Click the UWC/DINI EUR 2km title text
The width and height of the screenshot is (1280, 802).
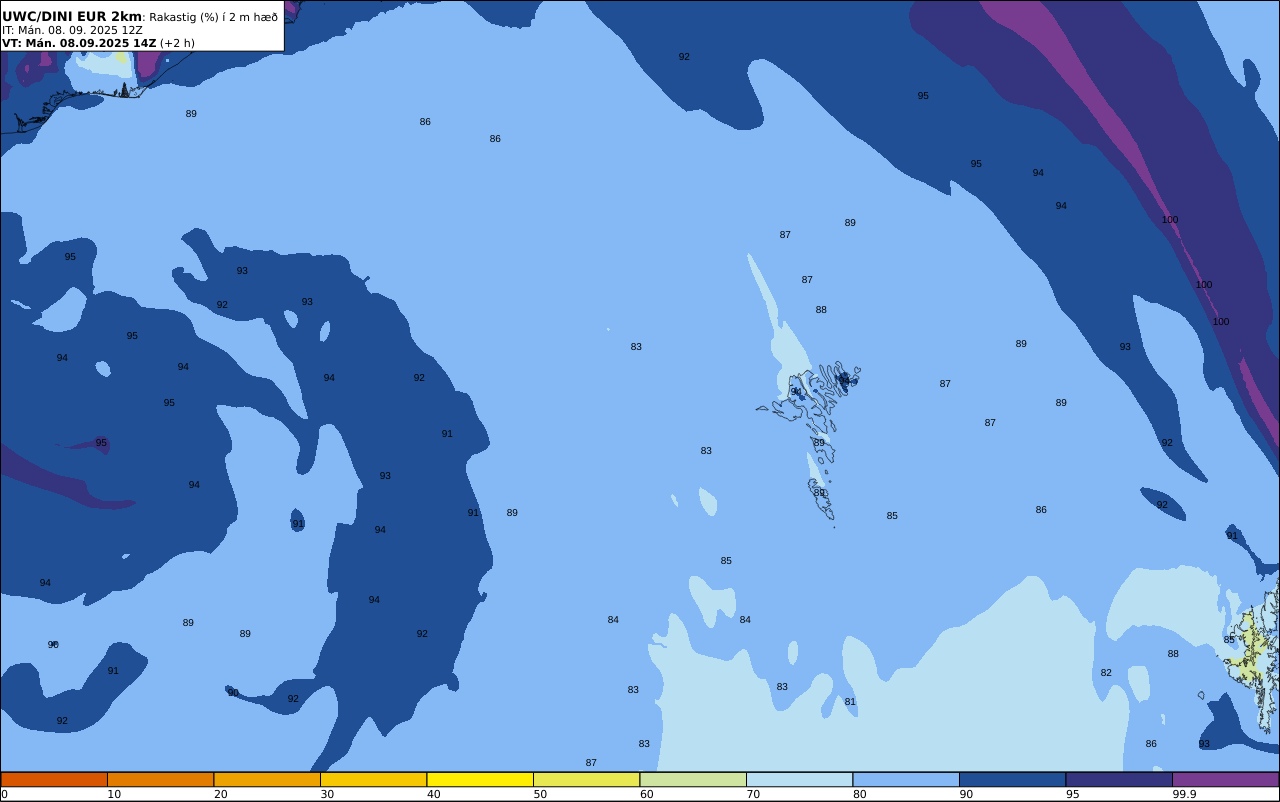coord(72,17)
